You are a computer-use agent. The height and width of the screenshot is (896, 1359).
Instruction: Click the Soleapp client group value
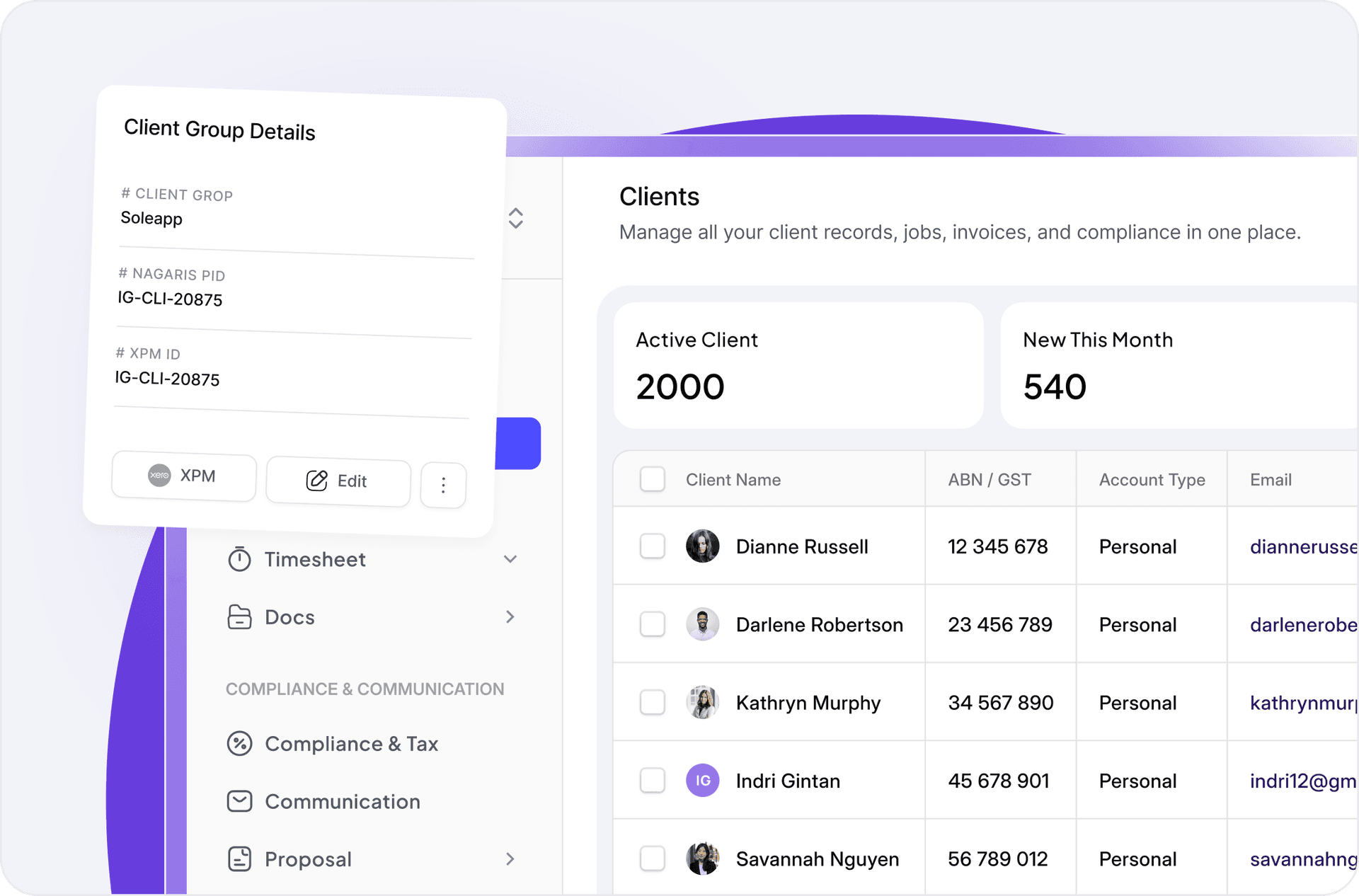coord(151,218)
